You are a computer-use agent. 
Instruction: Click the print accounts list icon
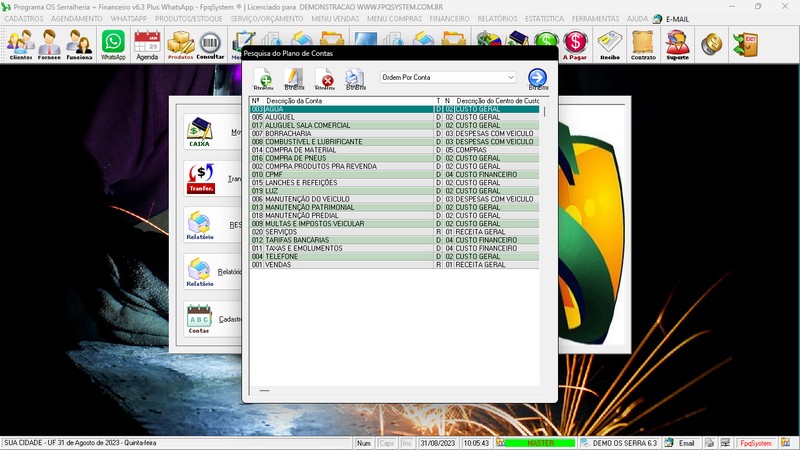click(355, 78)
